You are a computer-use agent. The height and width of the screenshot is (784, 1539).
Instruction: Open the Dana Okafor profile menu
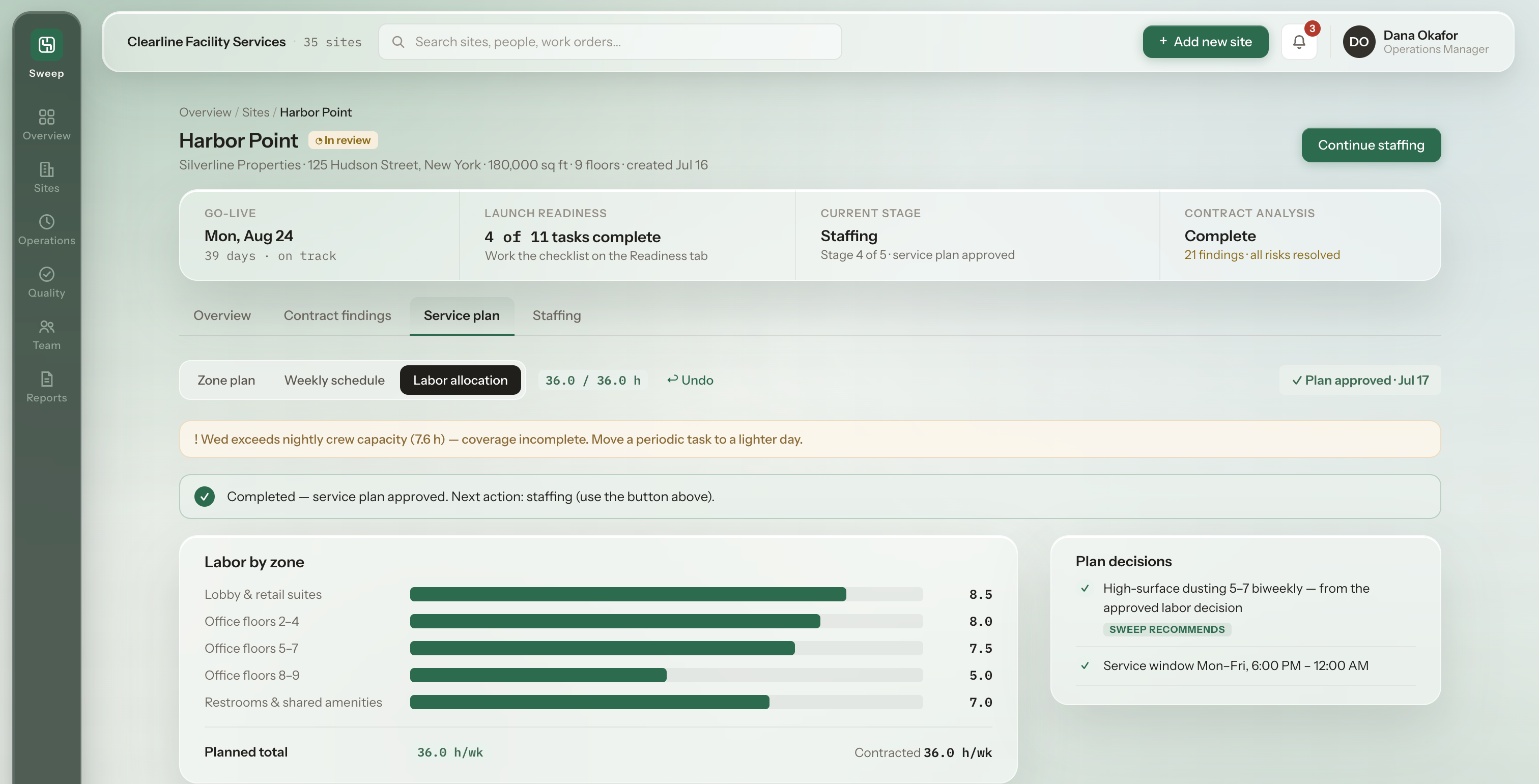coord(1415,42)
